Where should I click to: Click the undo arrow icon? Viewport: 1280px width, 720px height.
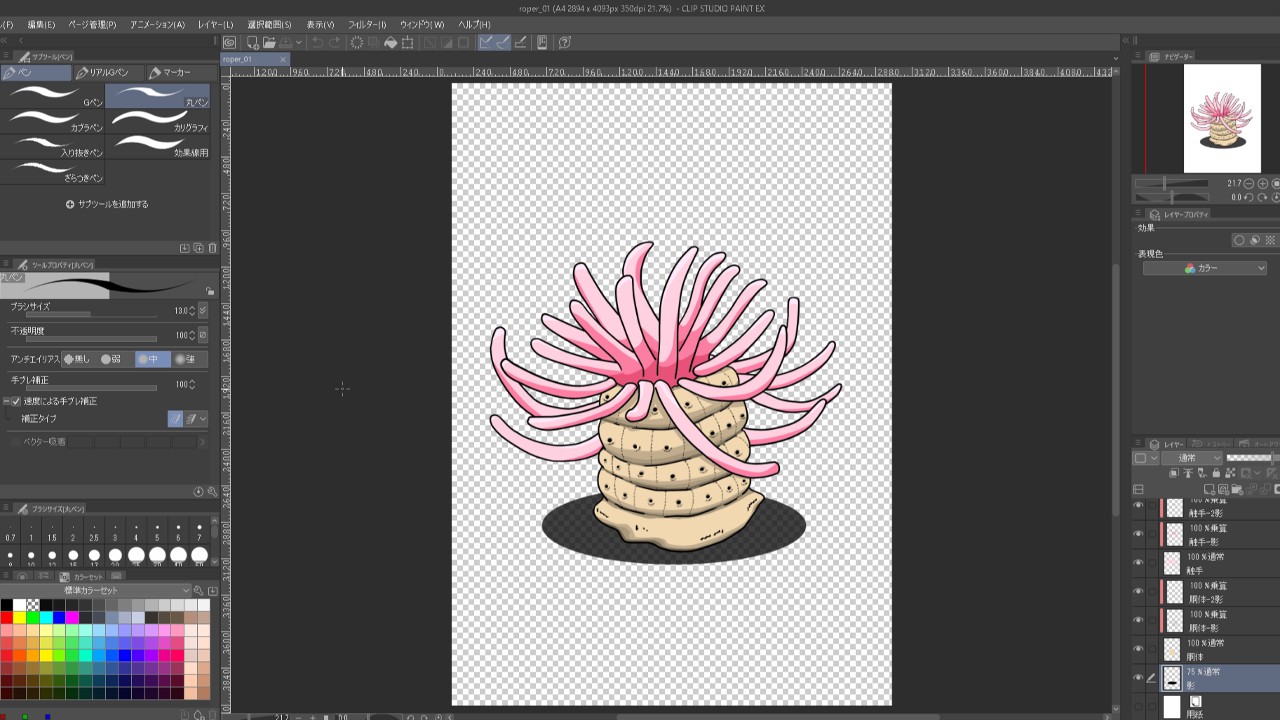click(x=317, y=43)
